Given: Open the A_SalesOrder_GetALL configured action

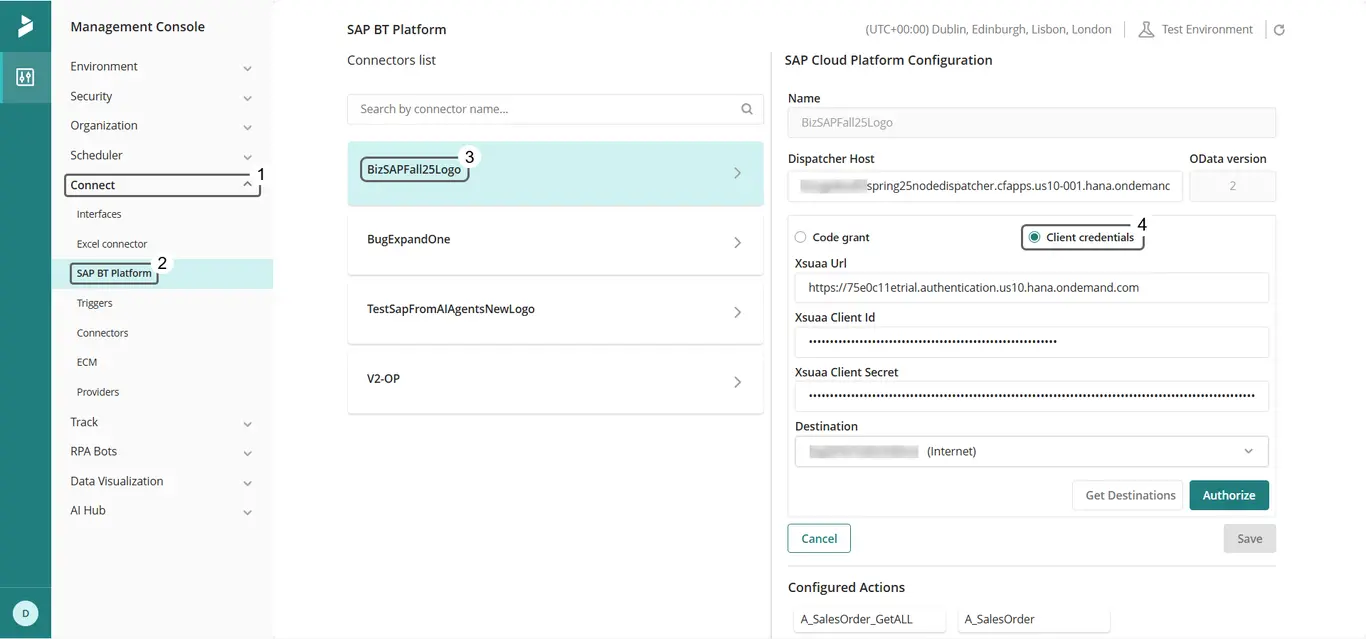Looking at the screenshot, I should point(867,620).
